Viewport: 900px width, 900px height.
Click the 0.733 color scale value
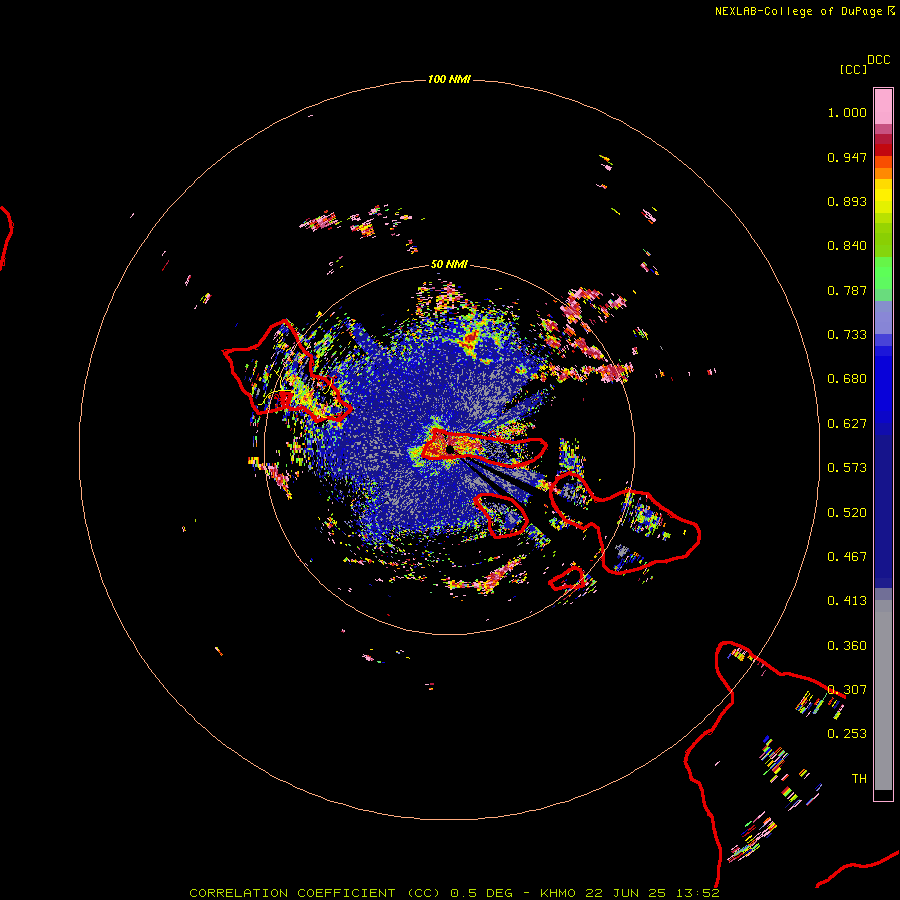coord(847,335)
